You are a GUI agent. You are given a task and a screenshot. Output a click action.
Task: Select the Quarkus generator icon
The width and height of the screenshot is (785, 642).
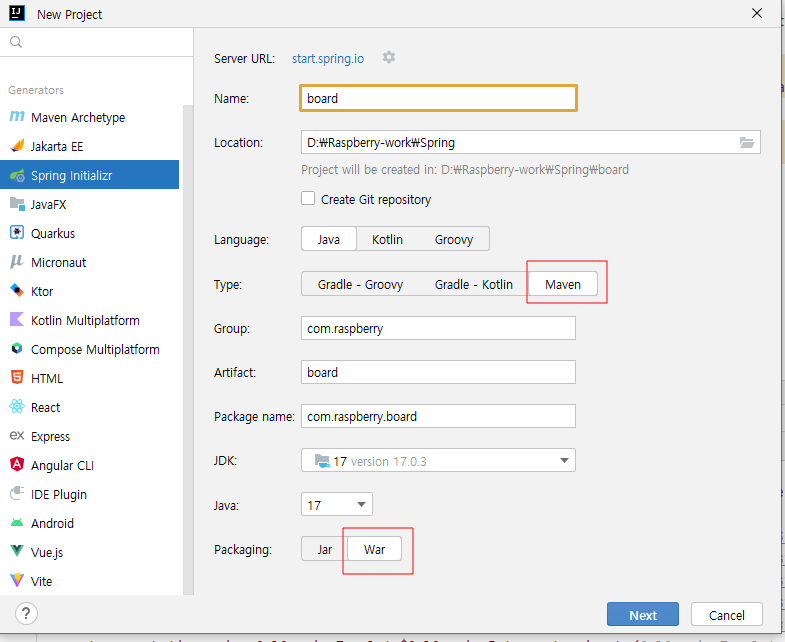click(17, 233)
